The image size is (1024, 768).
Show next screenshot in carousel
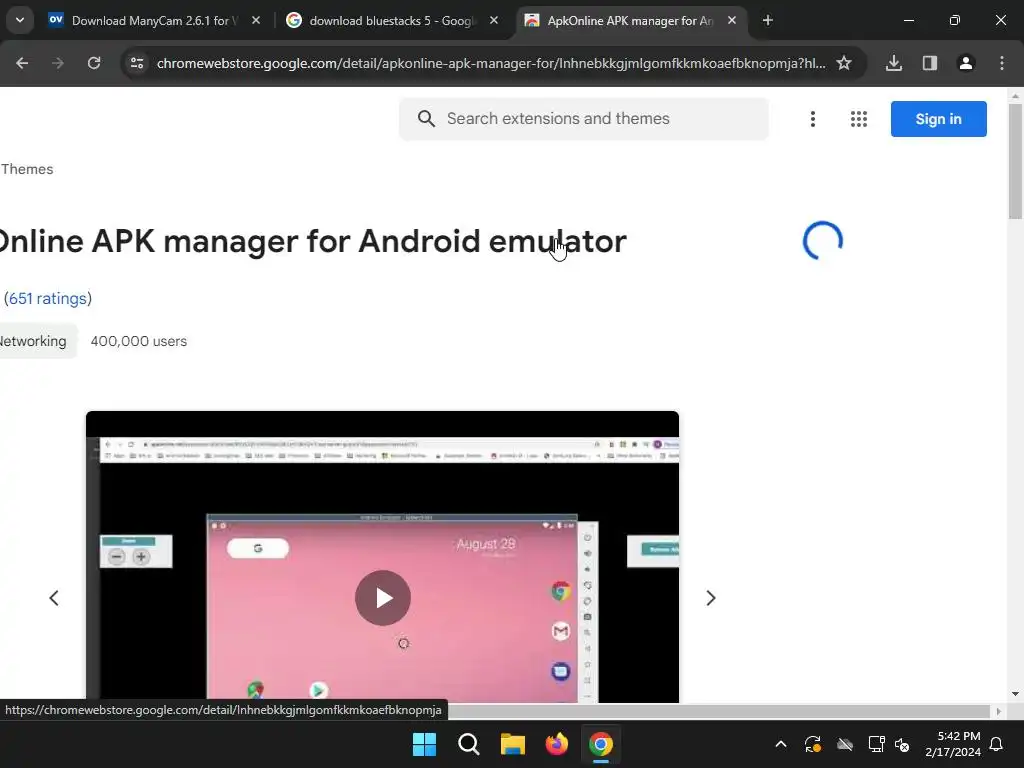tap(711, 598)
